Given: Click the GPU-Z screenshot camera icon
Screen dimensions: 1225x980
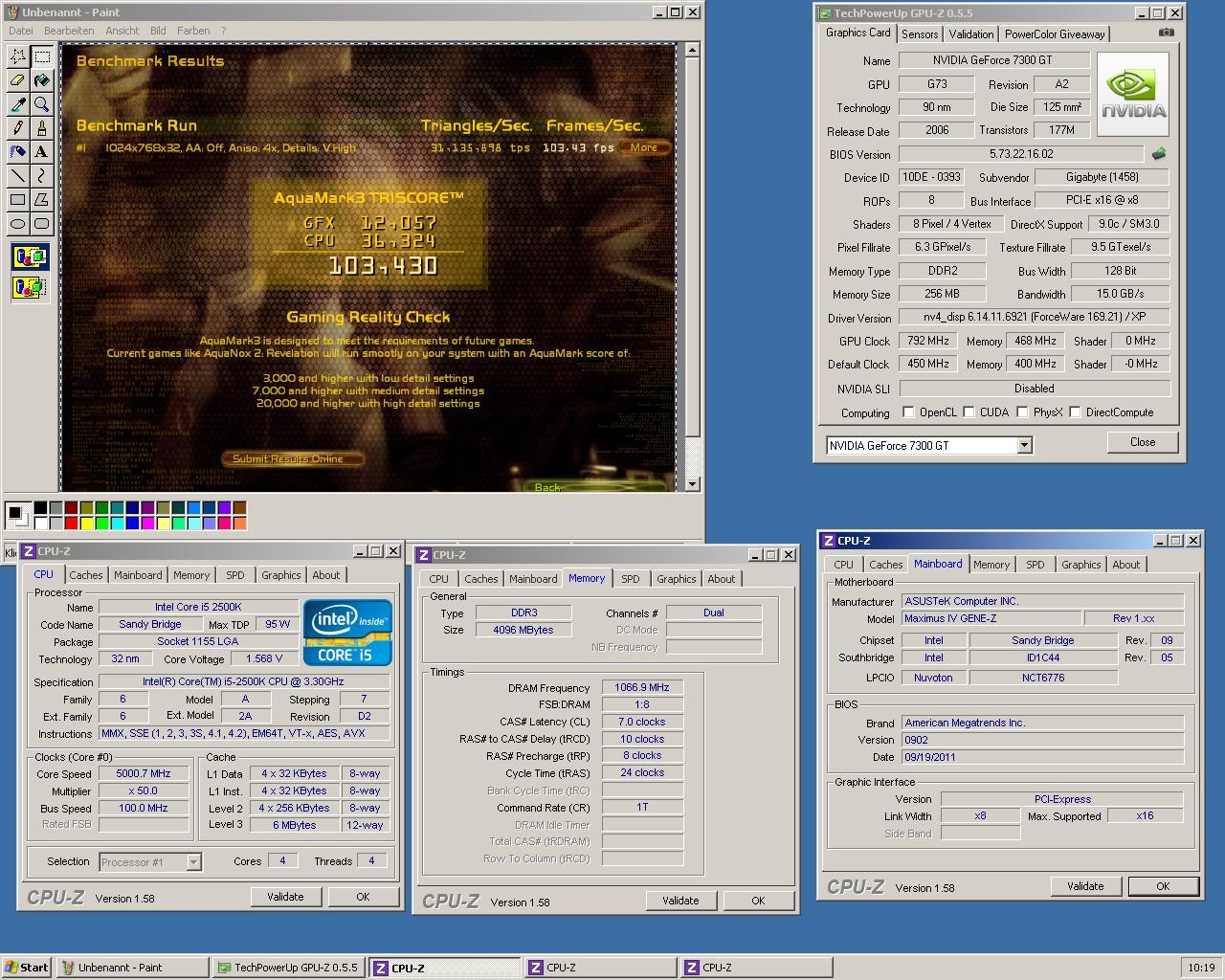Looking at the screenshot, I should tap(1166, 33).
